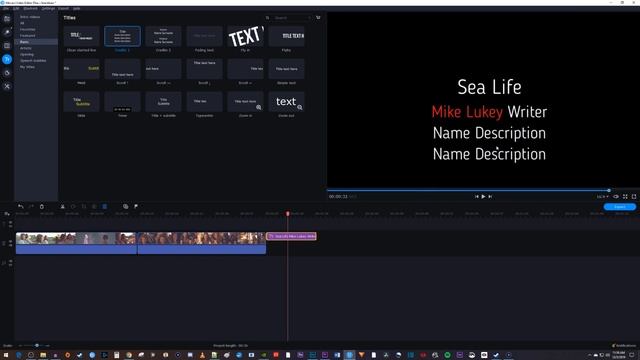Click the Windows Start button
This screenshot has width=640, height=360.
click(x=6, y=355)
